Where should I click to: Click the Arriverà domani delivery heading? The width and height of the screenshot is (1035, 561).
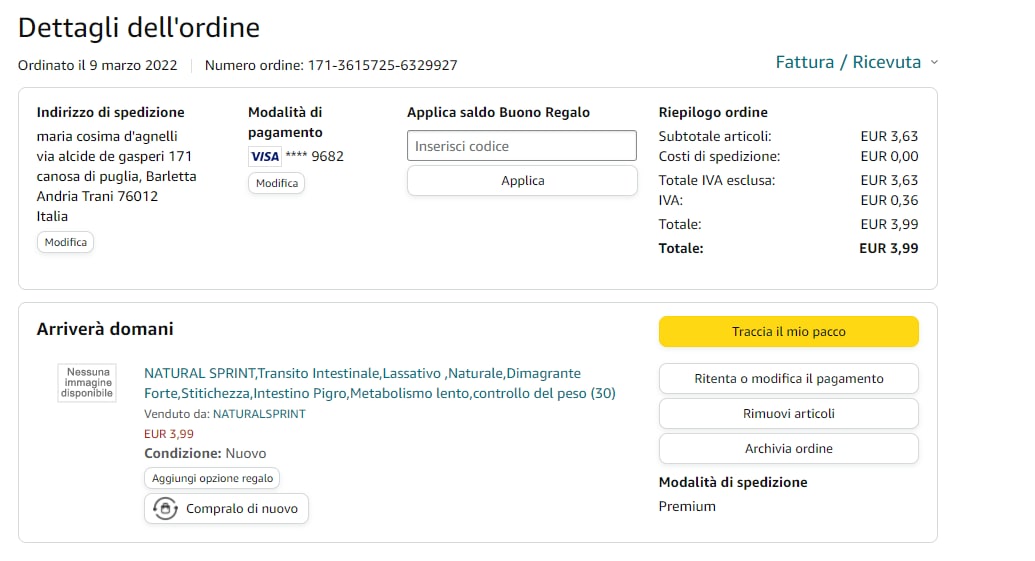point(105,329)
